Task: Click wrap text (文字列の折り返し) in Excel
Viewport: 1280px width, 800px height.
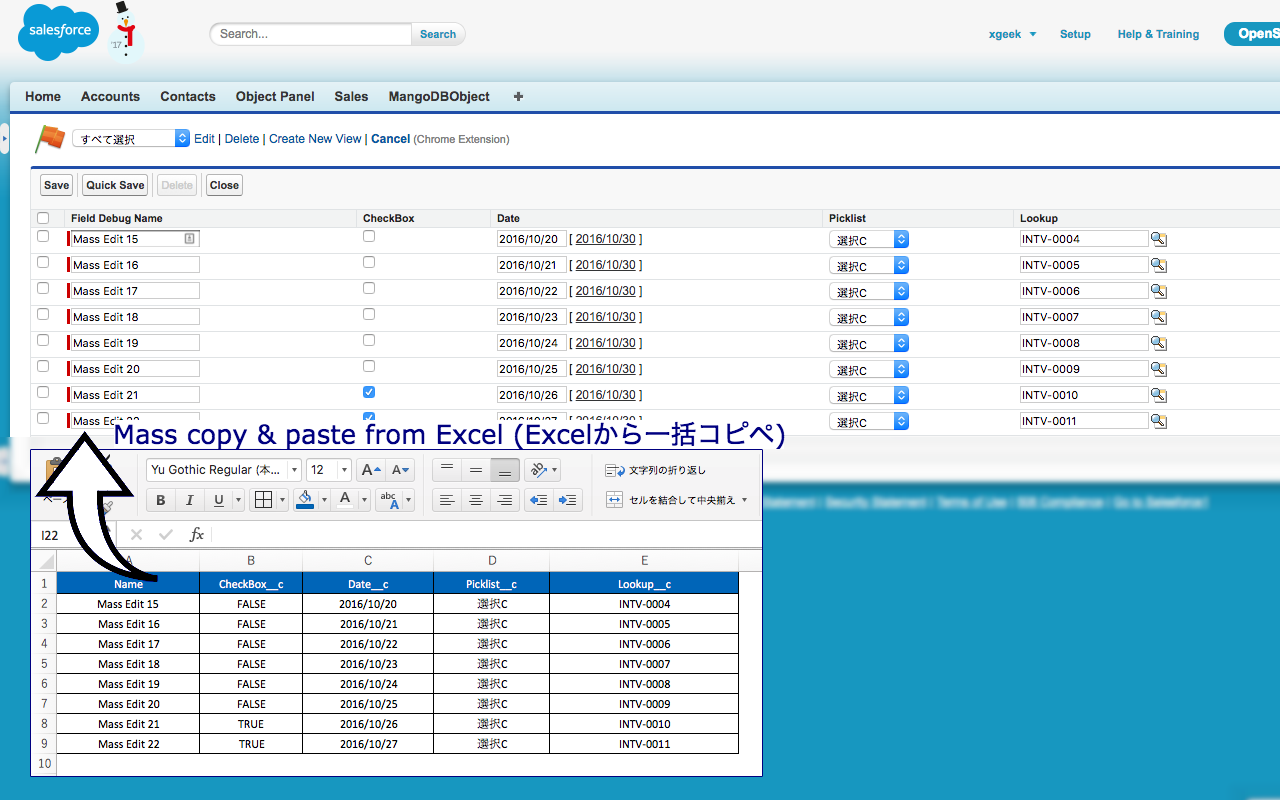Action: 656,470
